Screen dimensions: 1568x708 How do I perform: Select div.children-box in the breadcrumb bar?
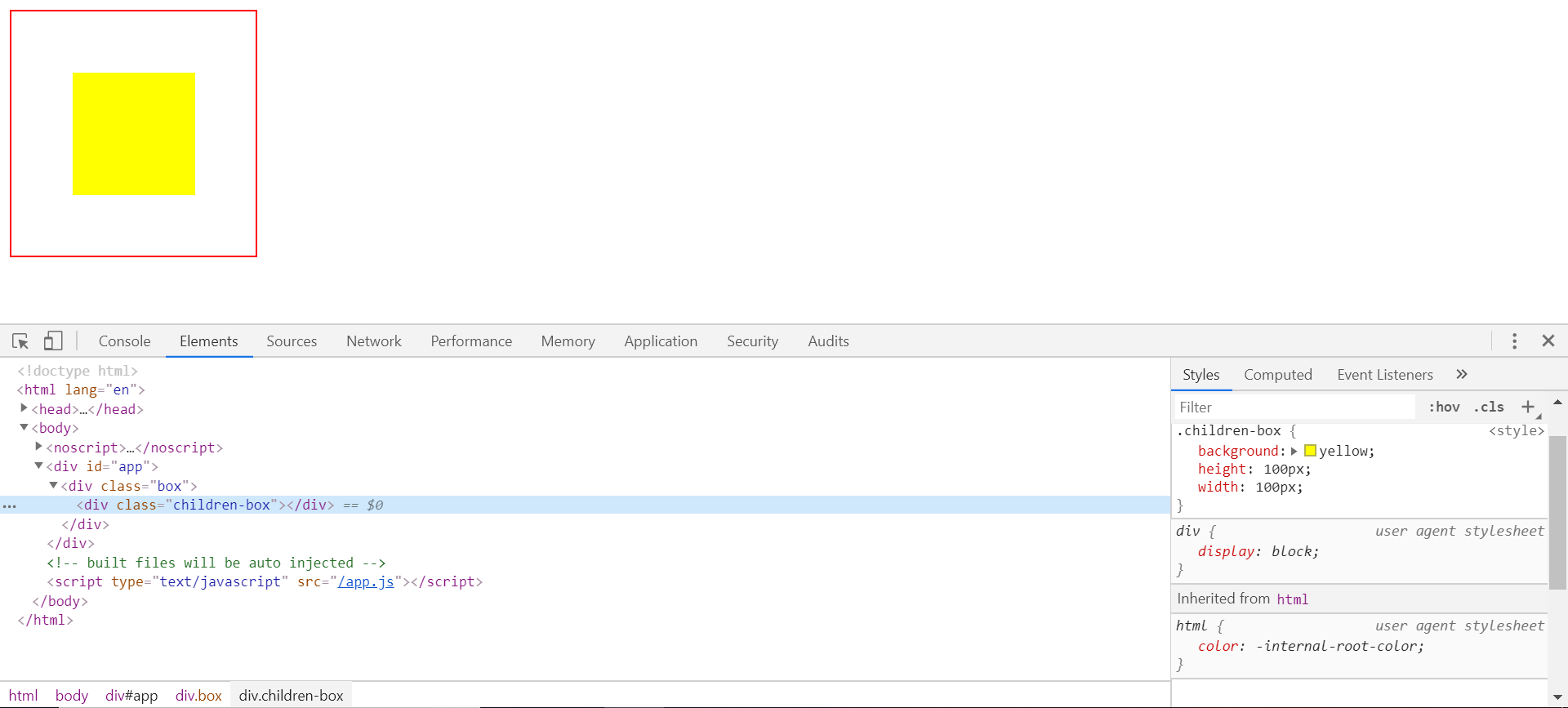pos(291,696)
